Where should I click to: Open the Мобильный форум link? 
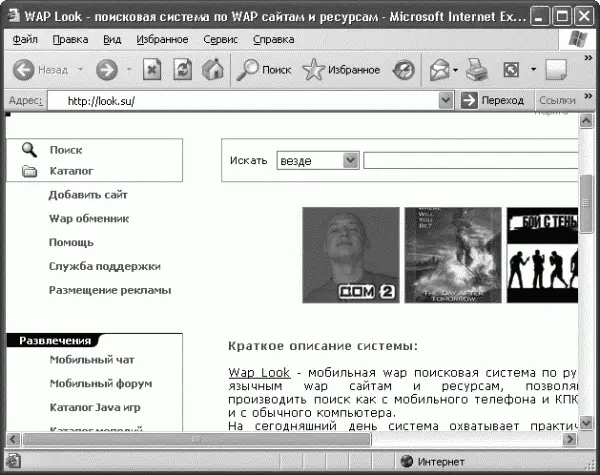(101, 384)
